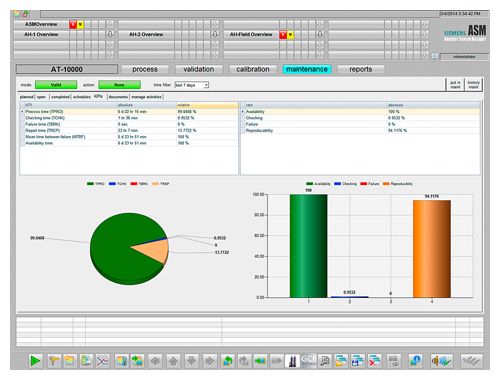Click the green TPRO pie legend swatch

coord(90,184)
